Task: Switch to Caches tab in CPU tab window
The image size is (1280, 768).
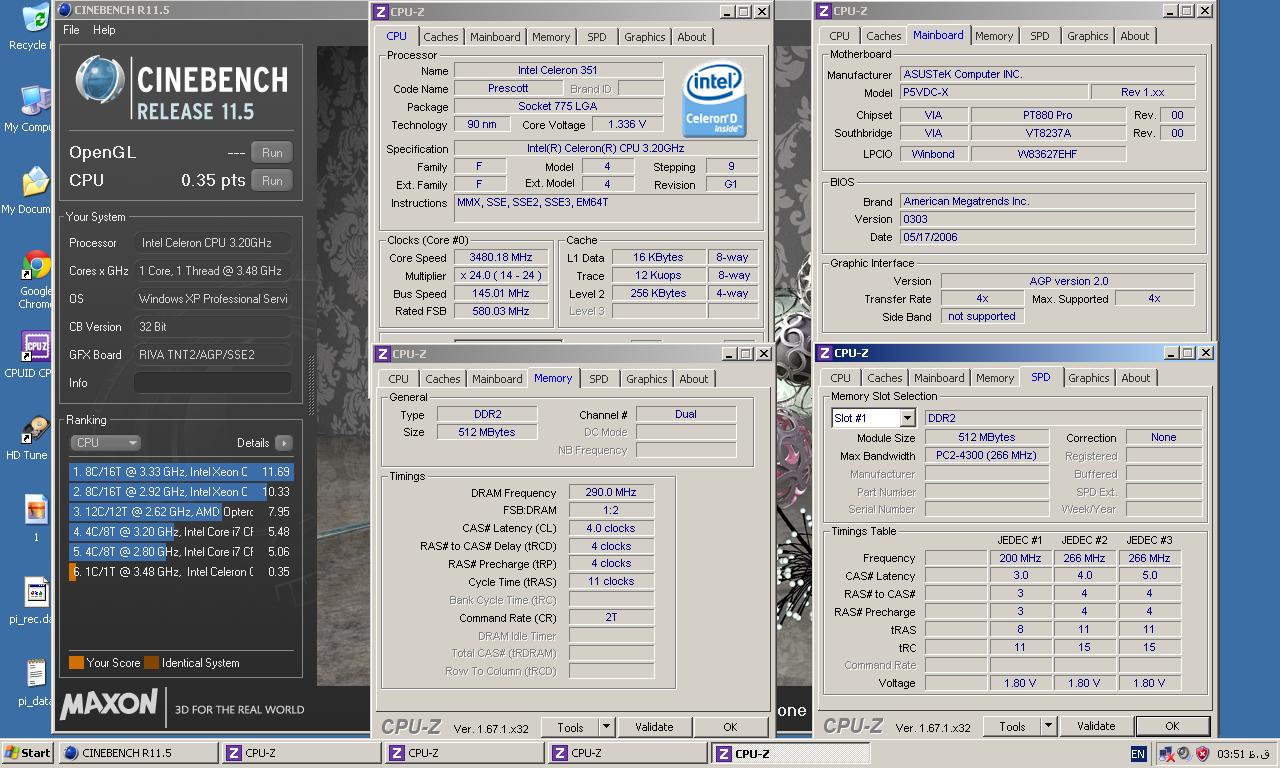Action: [441, 37]
